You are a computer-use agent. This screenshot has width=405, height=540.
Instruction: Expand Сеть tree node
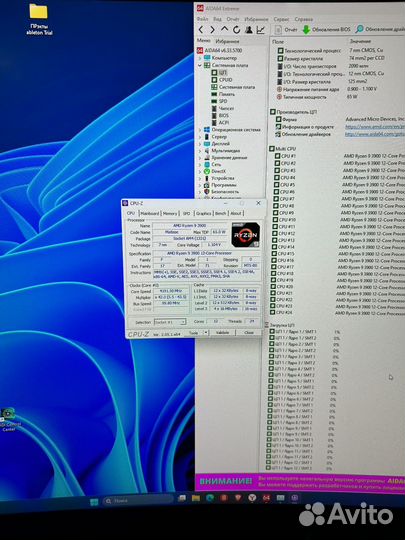[x=200, y=164]
